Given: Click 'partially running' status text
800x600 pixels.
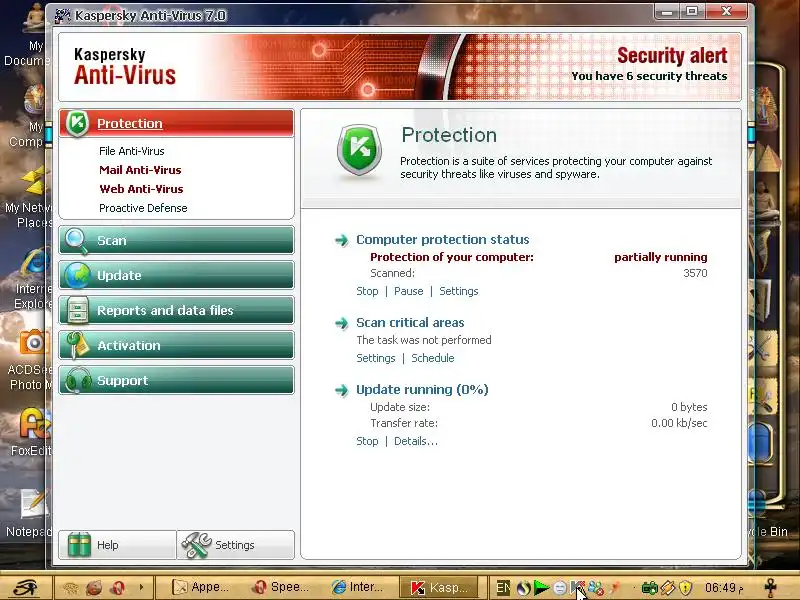Looking at the screenshot, I should [661, 257].
